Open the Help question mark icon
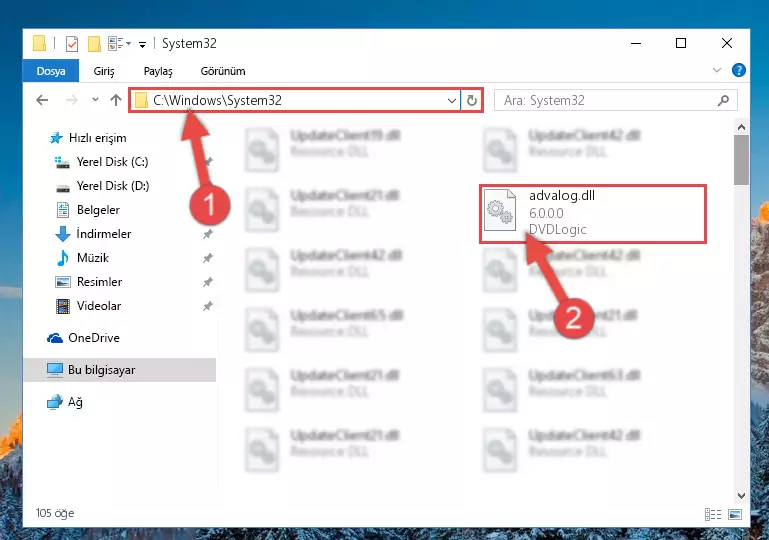The height and width of the screenshot is (540, 769). (739, 71)
